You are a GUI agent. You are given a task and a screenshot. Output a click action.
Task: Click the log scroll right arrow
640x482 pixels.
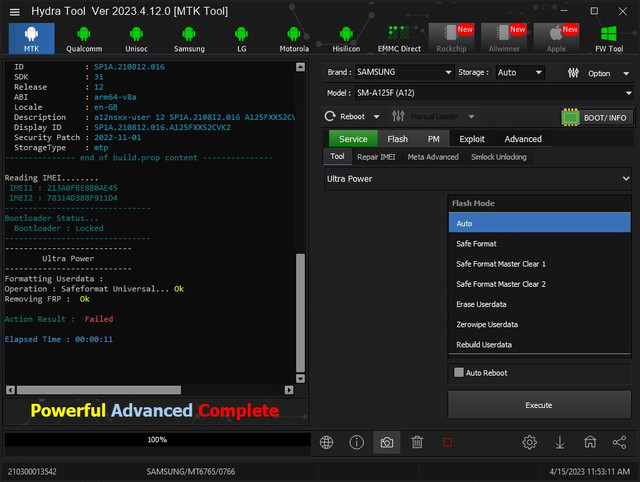pyautogui.click(x=289, y=390)
